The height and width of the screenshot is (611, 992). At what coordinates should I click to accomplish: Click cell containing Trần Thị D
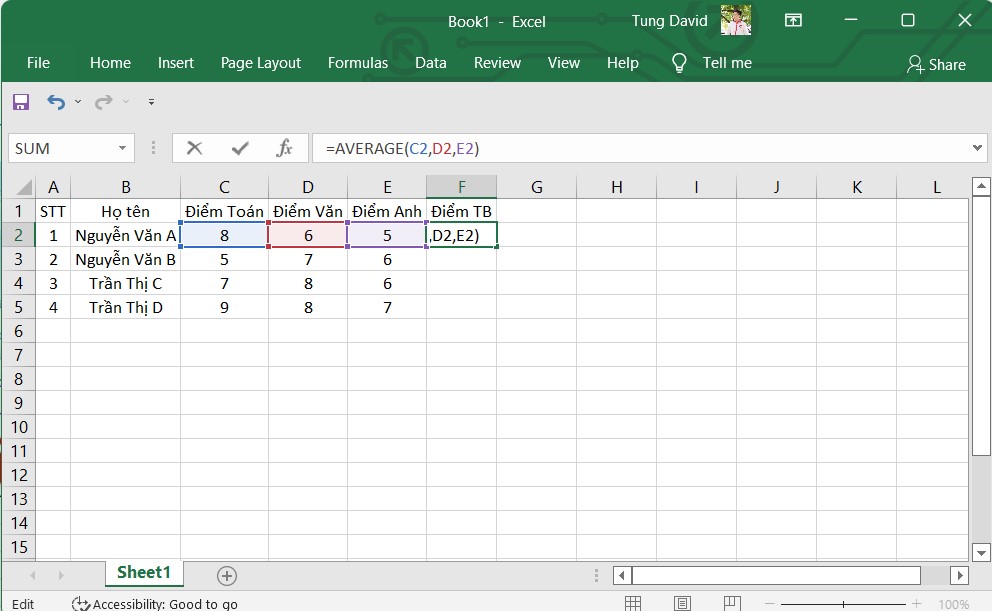pos(125,307)
